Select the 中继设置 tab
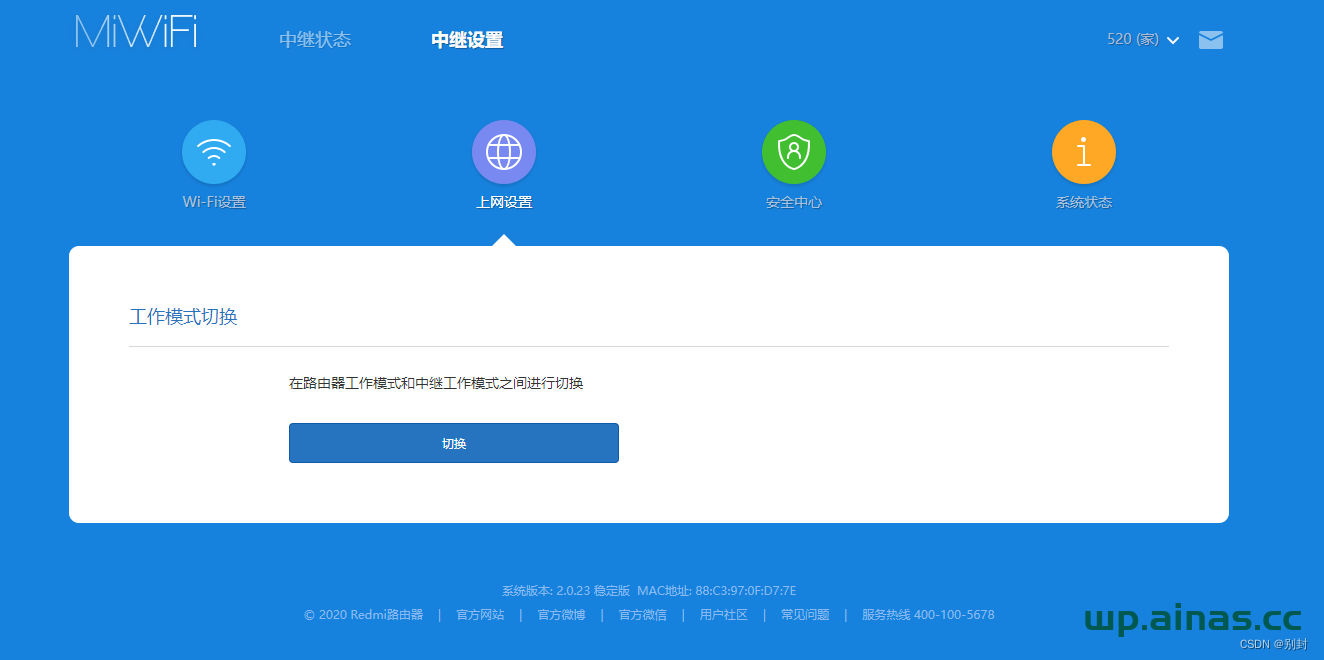Screen dimensions: 1324x660 [466, 39]
